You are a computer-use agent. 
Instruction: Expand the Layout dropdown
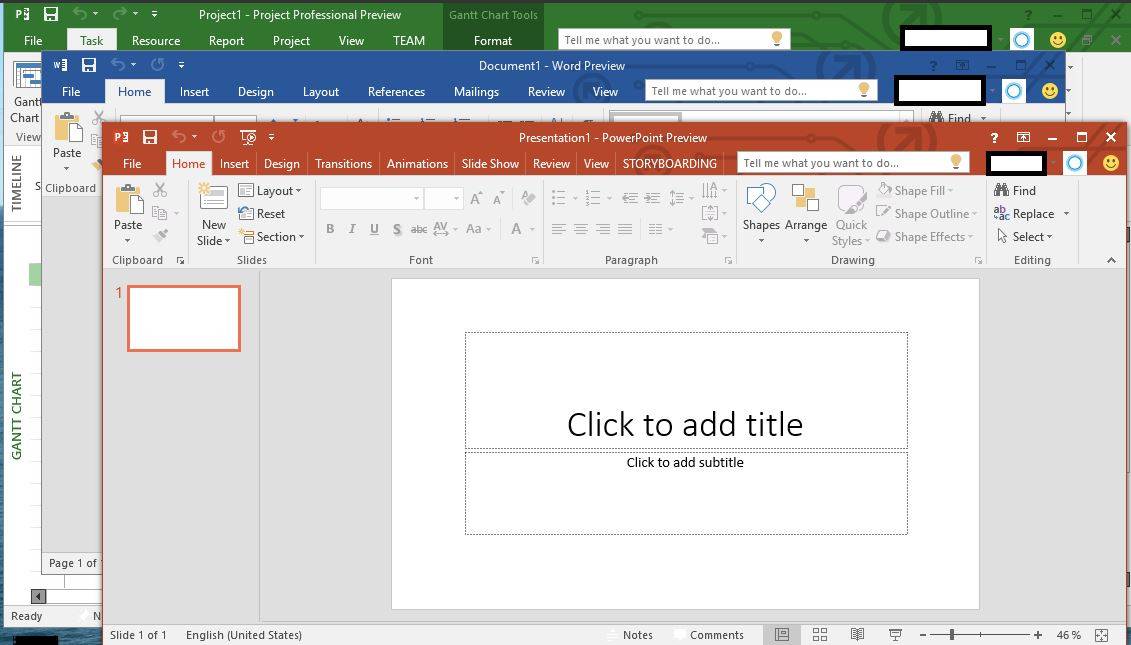[x=270, y=191]
